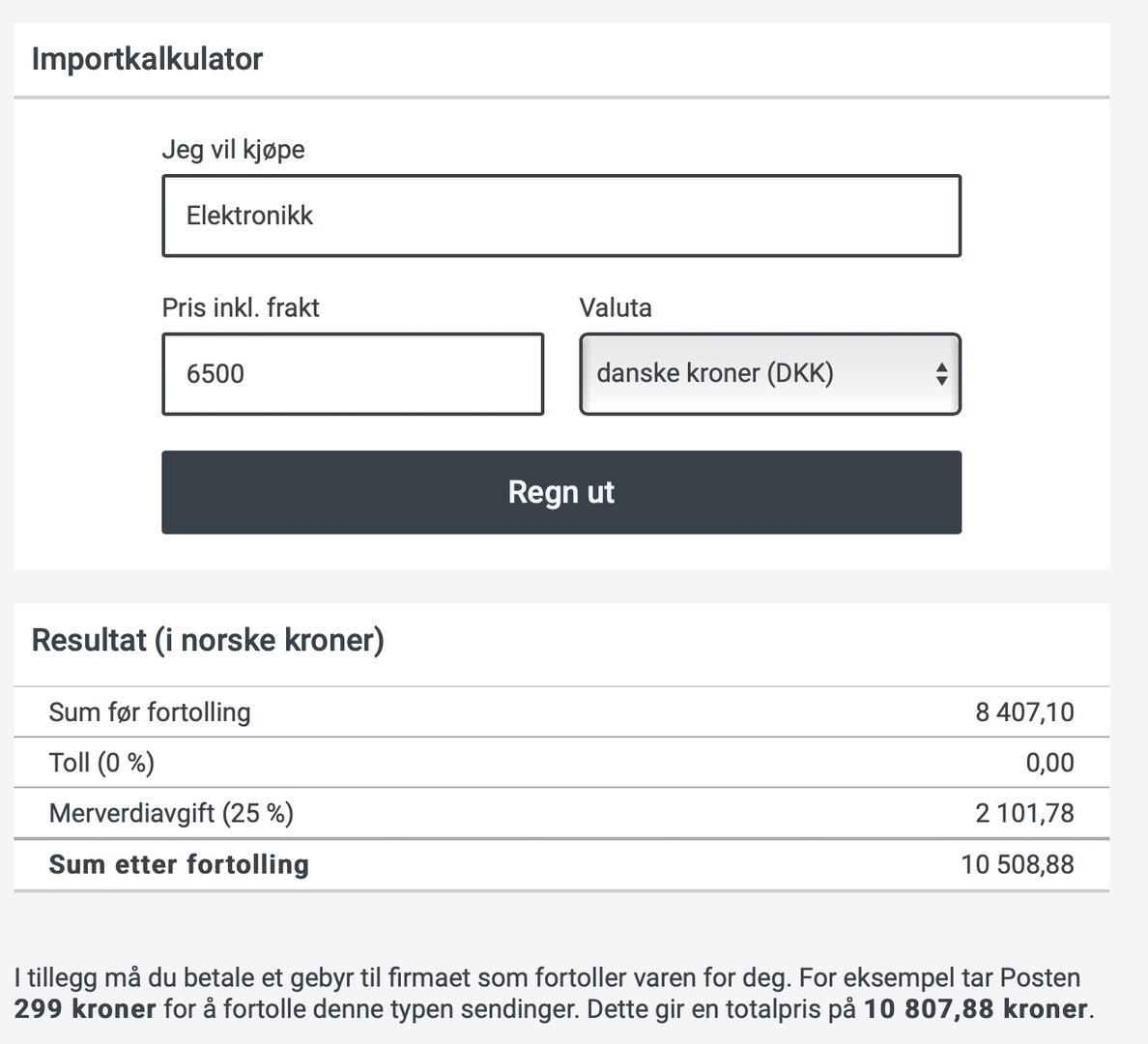Click the 2 101,78 VAT amount
Screen dimensions: 1148x1044
(x=1024, y=813)
